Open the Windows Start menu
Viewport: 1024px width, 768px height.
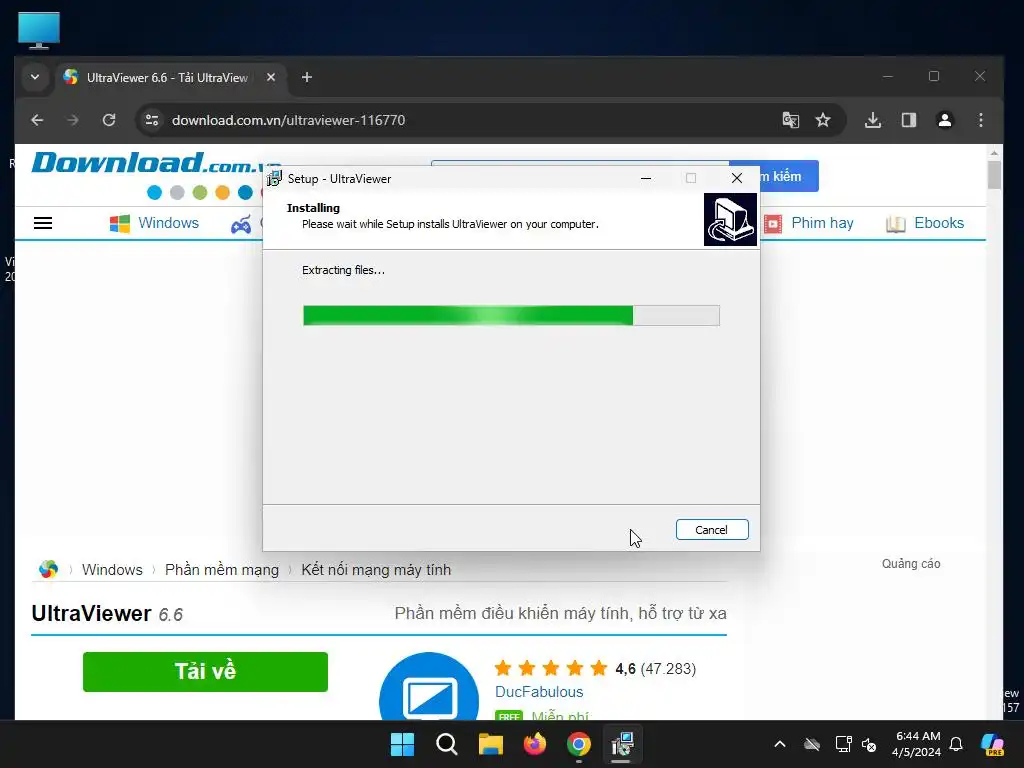coord(402,744)
